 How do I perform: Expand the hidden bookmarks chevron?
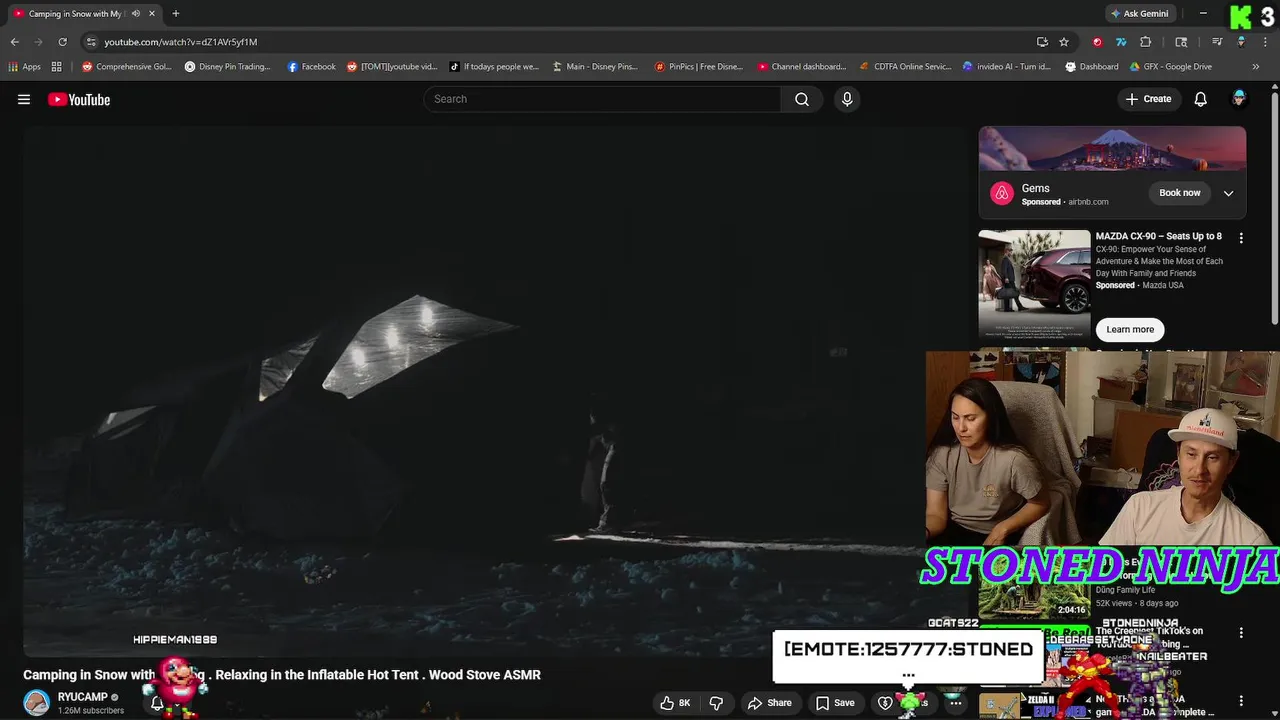[1256, 67]
